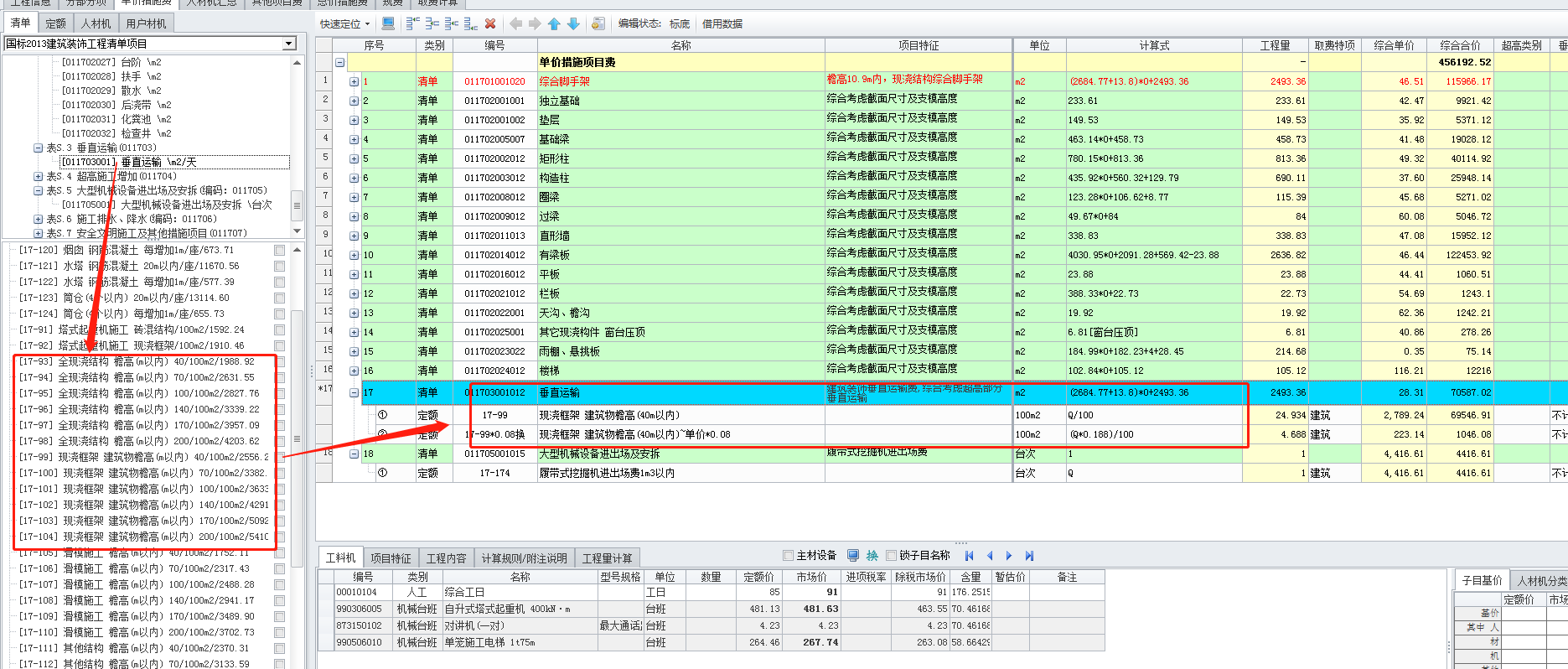Click the computer monitor icon in the toolbar
This screenshot has height=669, width=1568.
point(388,23)
